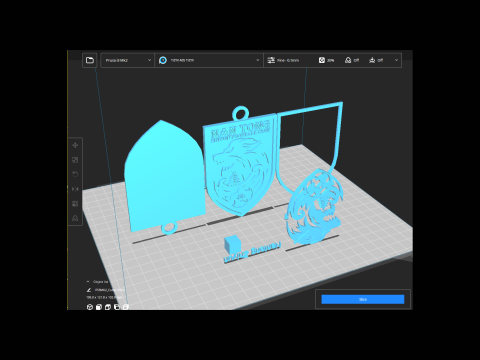Collapse the Object list expander
The width and height of the screenshot is (480, 360).
(x=88, y=282)
